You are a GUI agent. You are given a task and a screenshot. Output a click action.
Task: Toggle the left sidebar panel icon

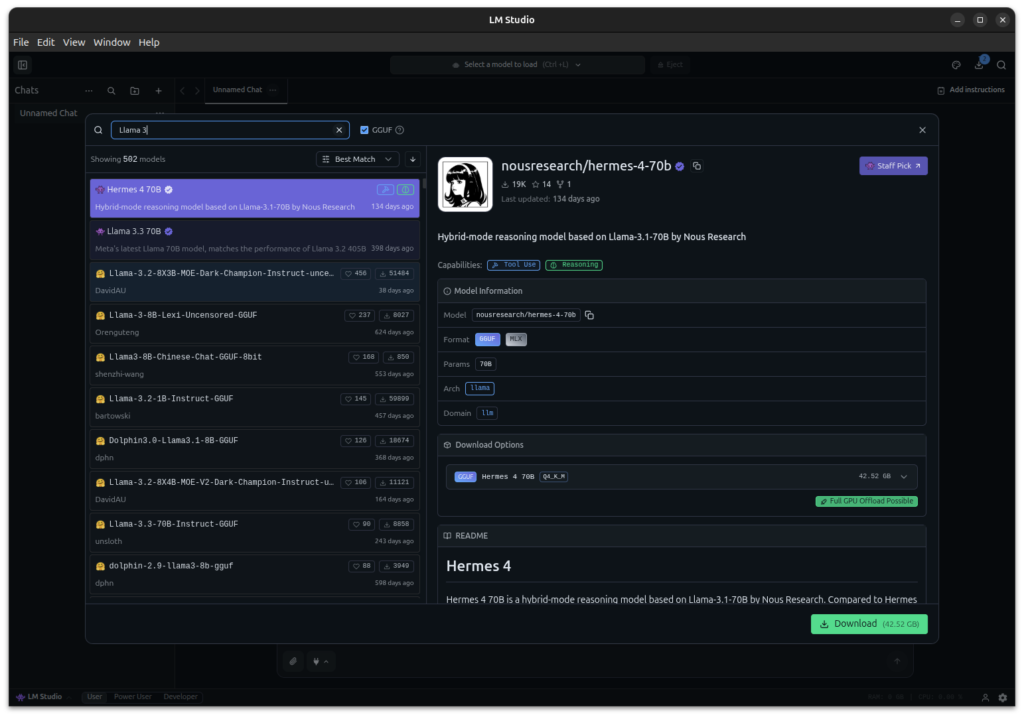coord(22,63)
